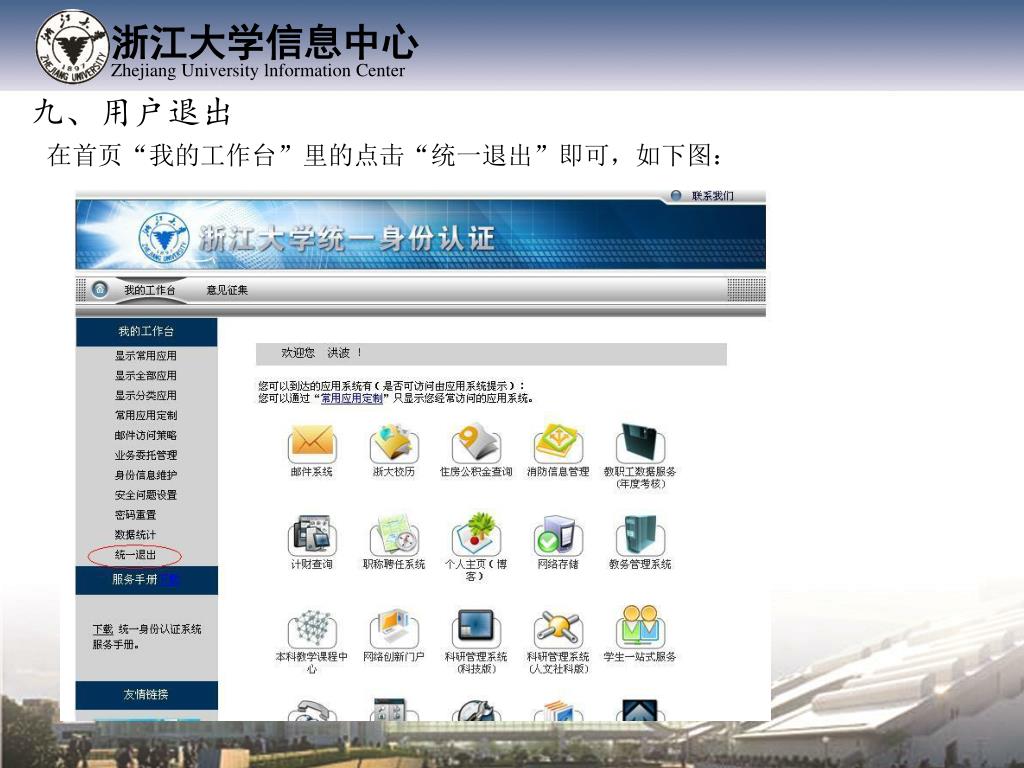
Task: Open the 浙大校历 calendar icon
Action: point(394,442)
